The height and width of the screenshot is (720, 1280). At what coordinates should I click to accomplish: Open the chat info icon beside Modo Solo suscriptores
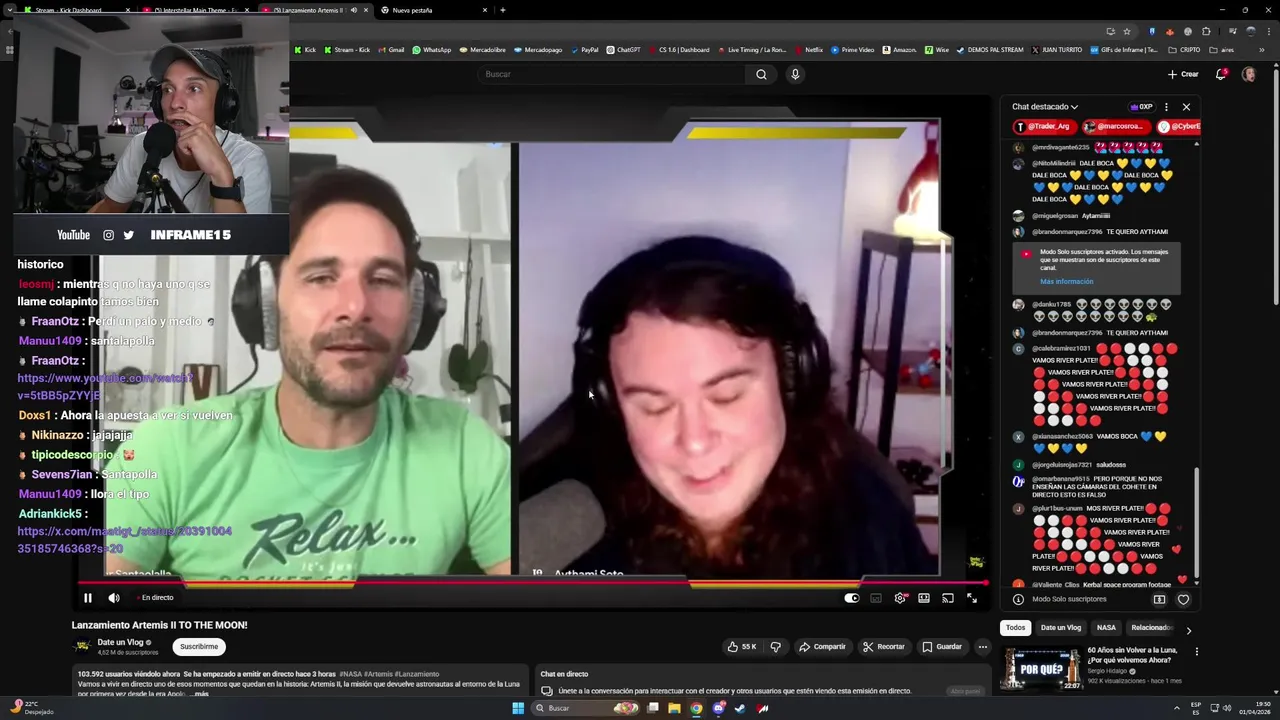(x=1018, y=599)
